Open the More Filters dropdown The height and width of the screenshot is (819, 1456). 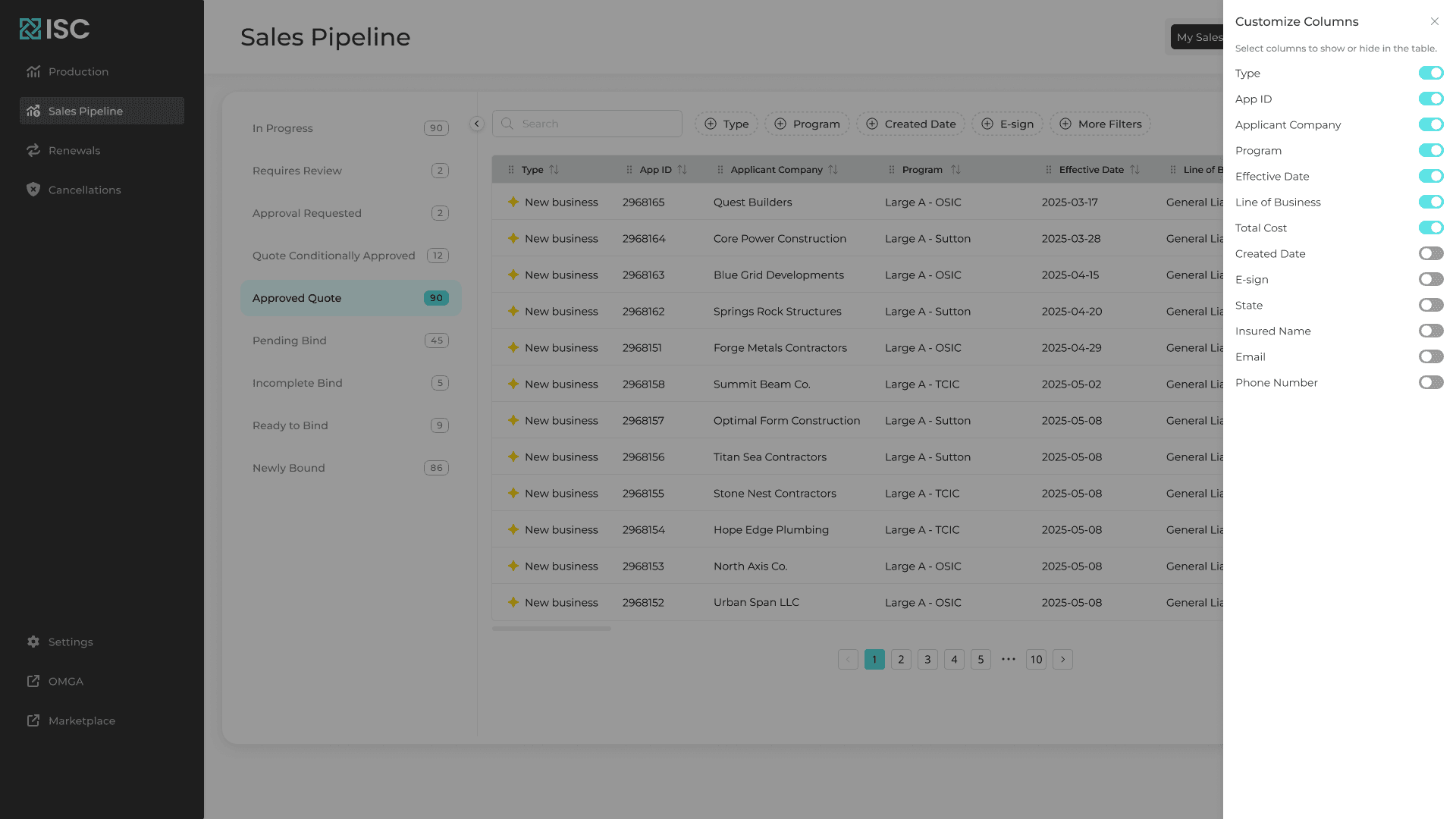[x=1100, y=124]
